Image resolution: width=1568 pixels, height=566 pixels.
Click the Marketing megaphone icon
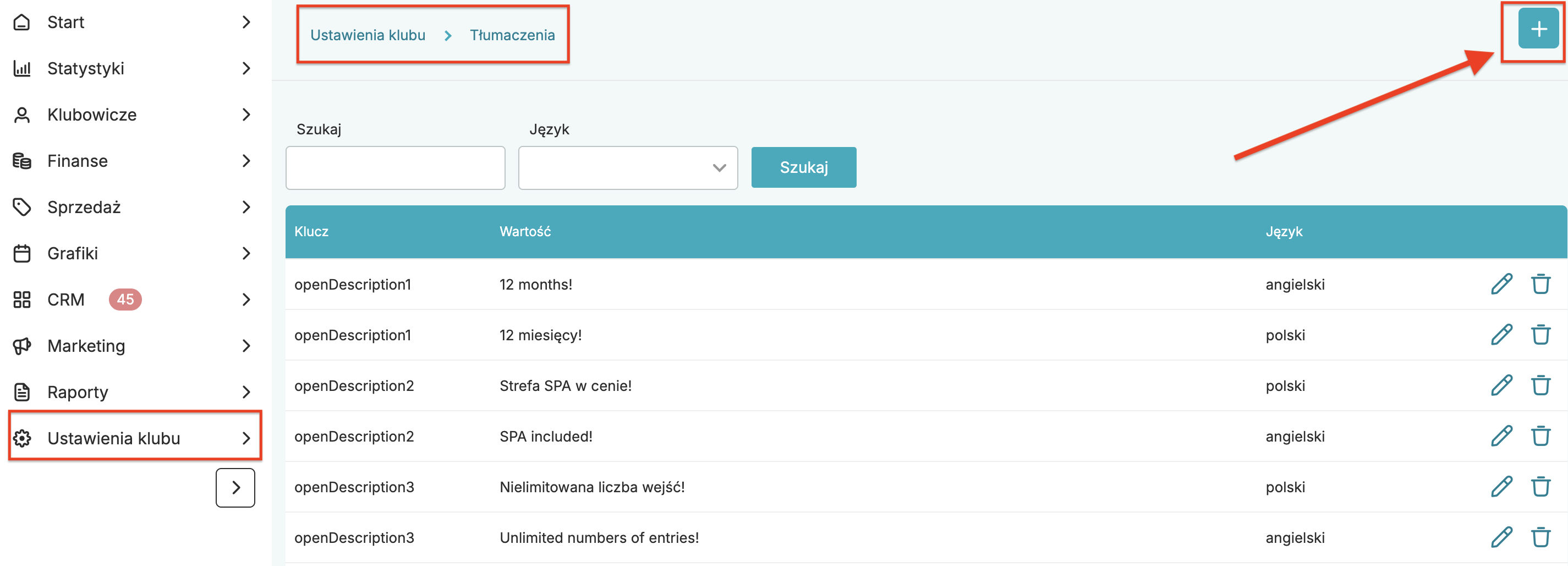[x=22, y=346]
